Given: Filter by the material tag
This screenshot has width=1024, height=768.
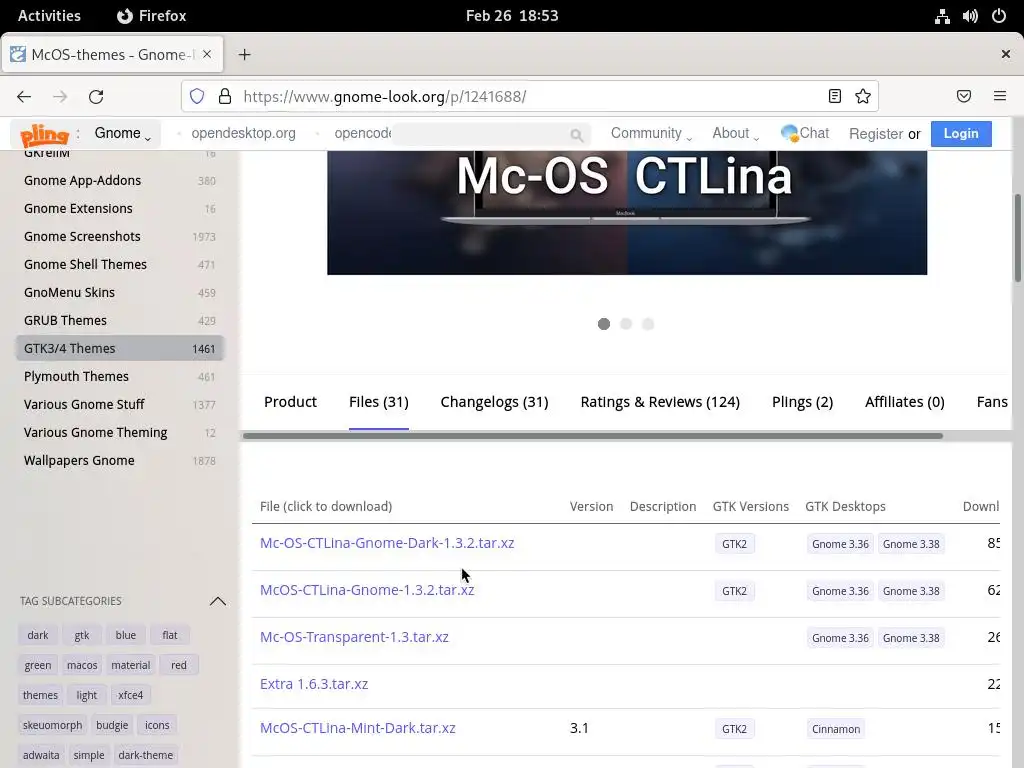Looking at the screenshot, I should pos(131,665).
